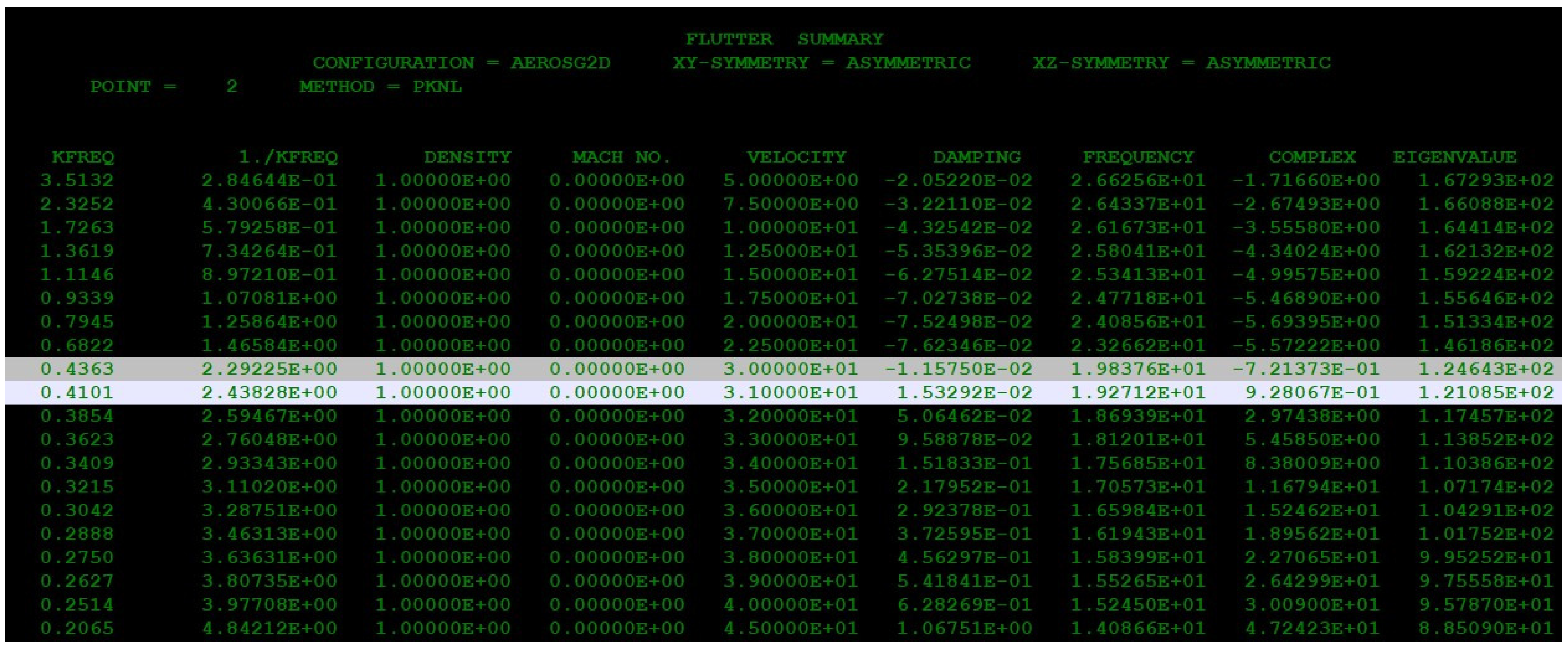Click the VELOCITY column header

pyautogui.click(x=796, y=157)
